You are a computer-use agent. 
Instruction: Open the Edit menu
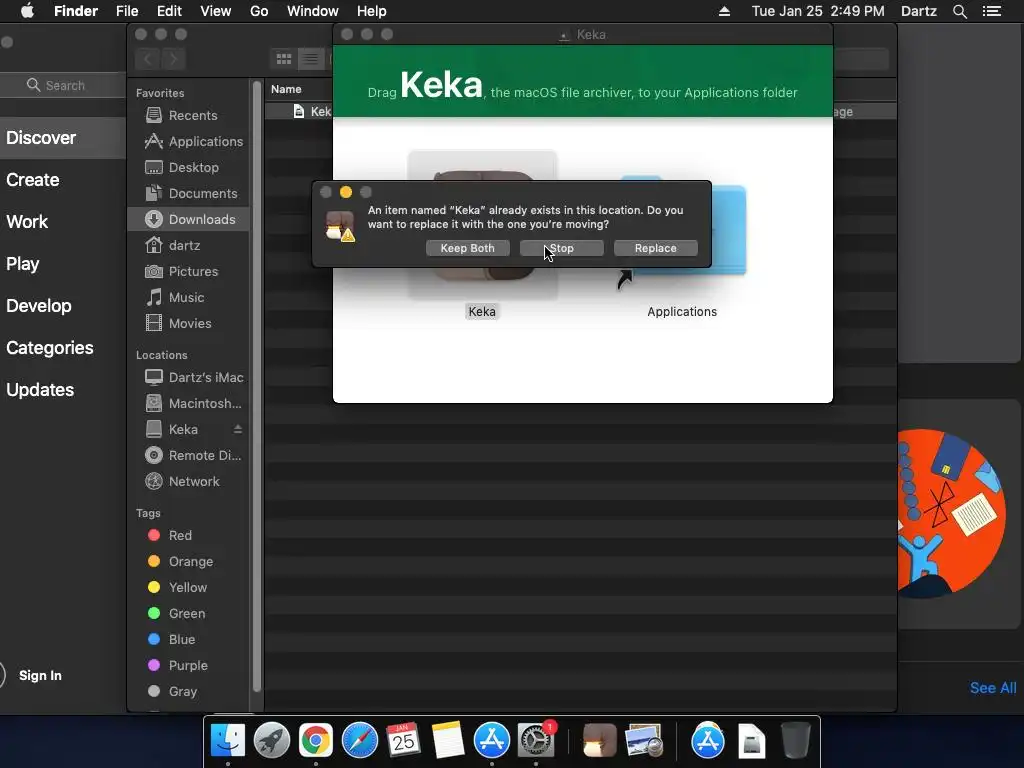point(169,11)
